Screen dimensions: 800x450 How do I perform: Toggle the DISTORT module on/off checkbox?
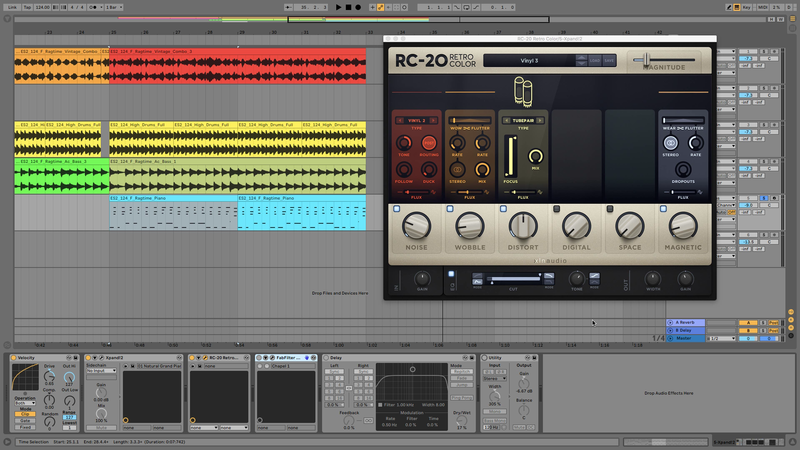click(x=503, y=209)
